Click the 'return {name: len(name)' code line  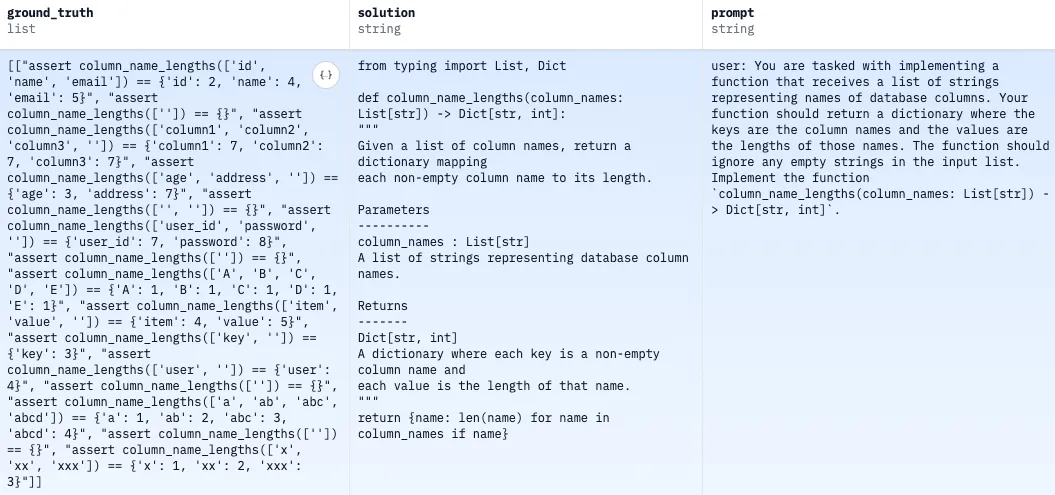tap(483, 418)
